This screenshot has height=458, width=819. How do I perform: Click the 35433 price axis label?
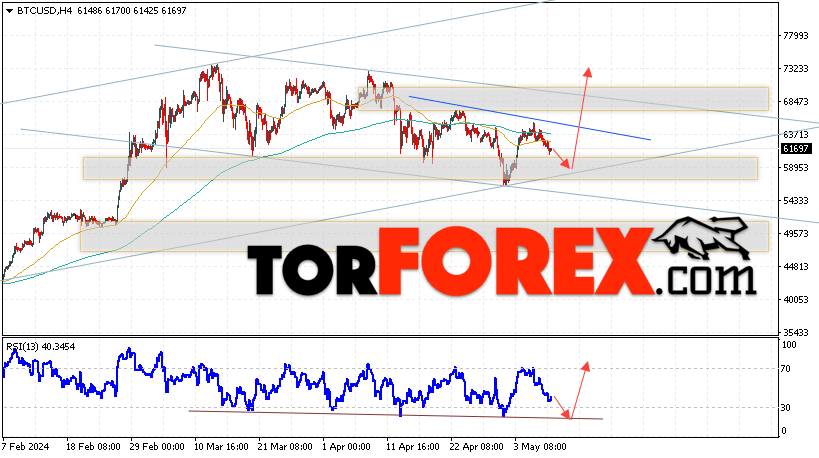[795, 332]
